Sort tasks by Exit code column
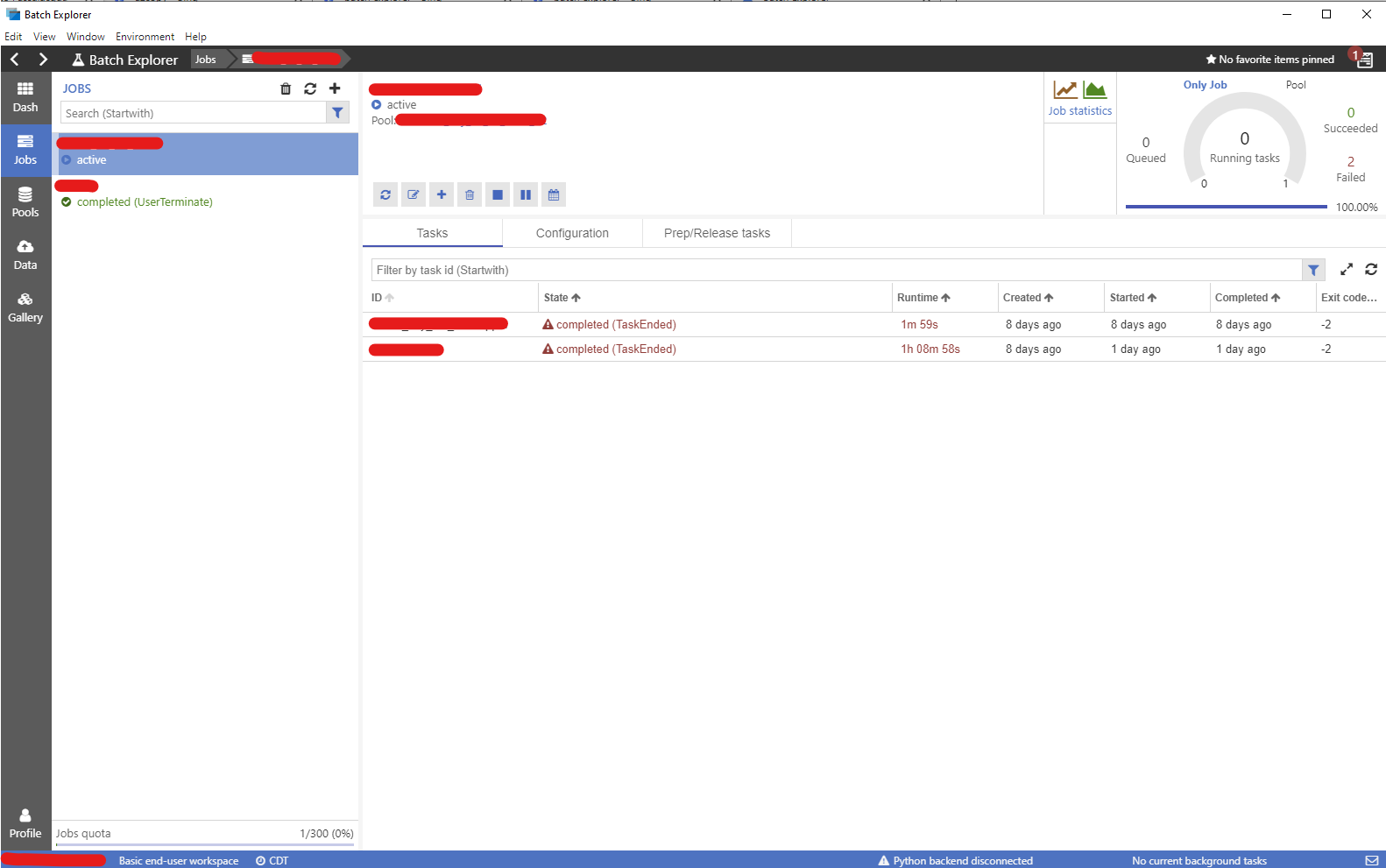The image size is (1386, 868). click(1349, 298)
